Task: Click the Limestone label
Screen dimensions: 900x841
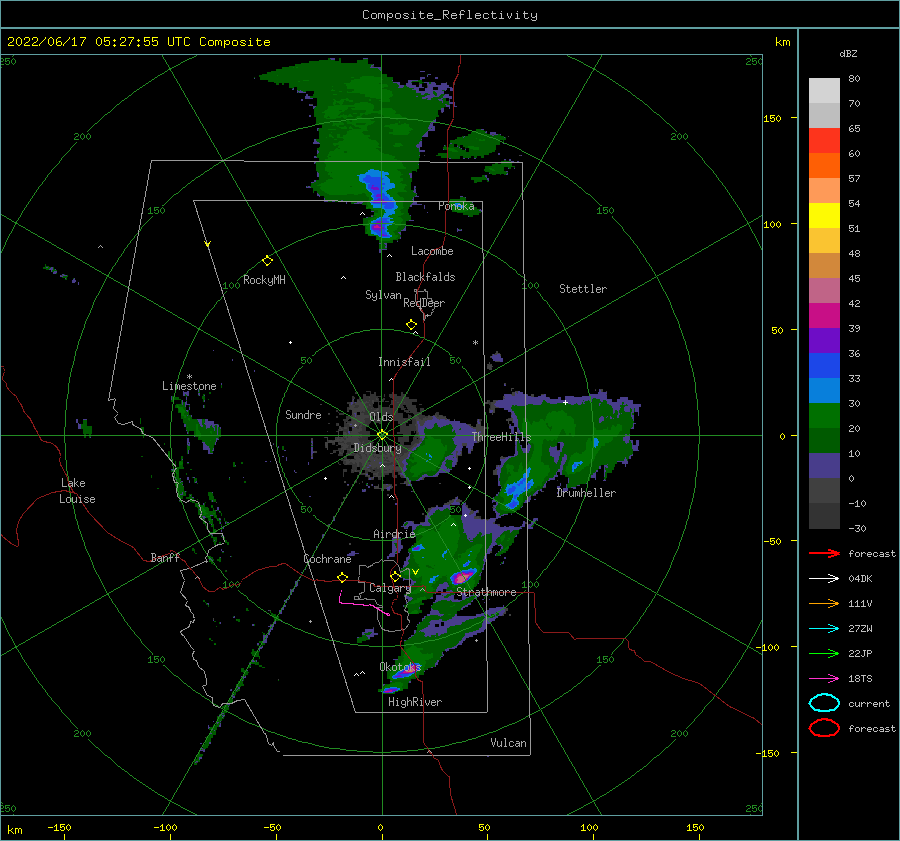Action: pos(189,386)
